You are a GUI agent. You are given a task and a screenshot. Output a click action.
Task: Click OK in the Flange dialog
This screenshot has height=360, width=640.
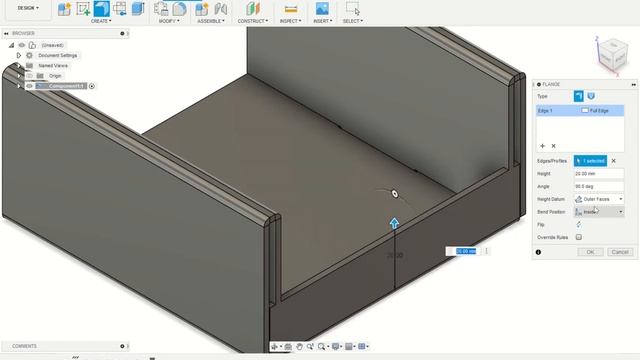pyautogui.click(x=590, y=252)
